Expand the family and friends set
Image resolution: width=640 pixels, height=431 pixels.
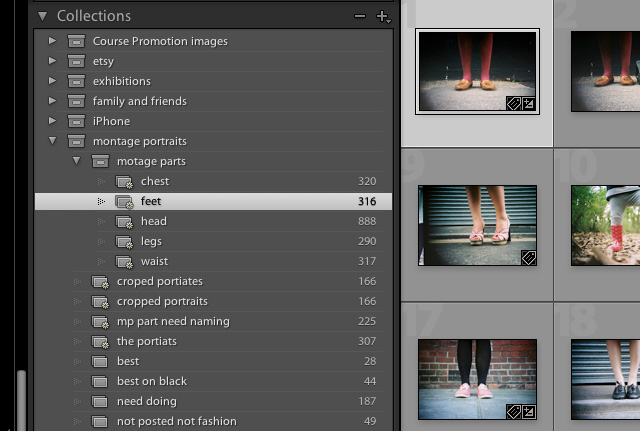coord(52,101)
